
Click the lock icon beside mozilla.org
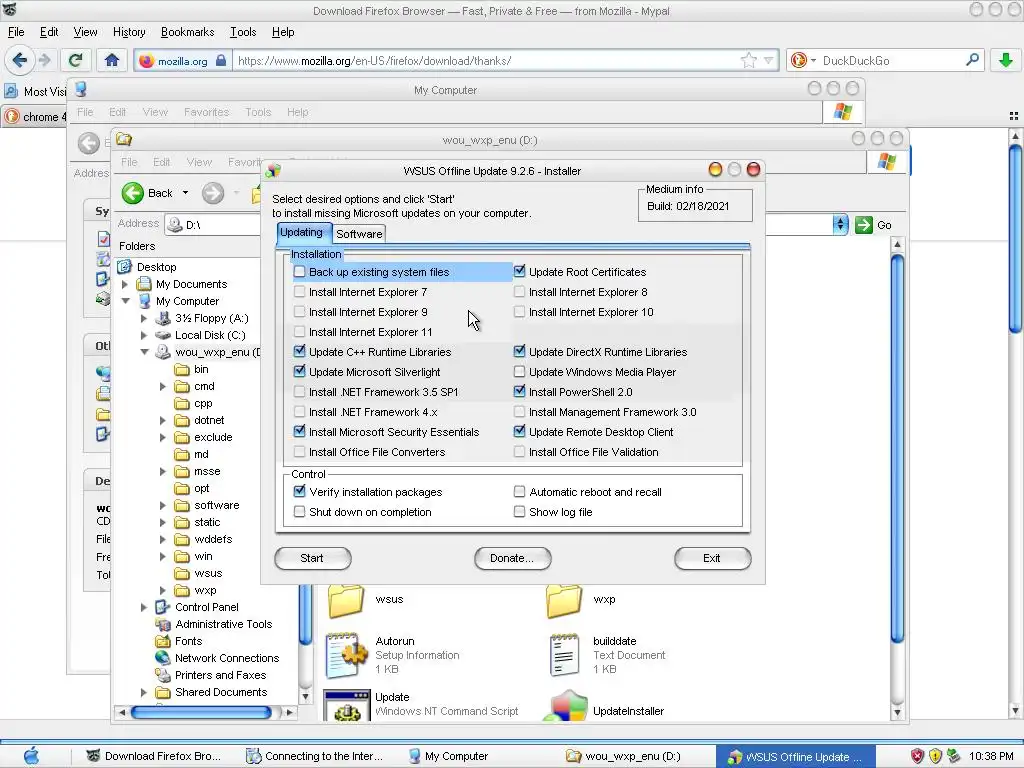point(221,61)
